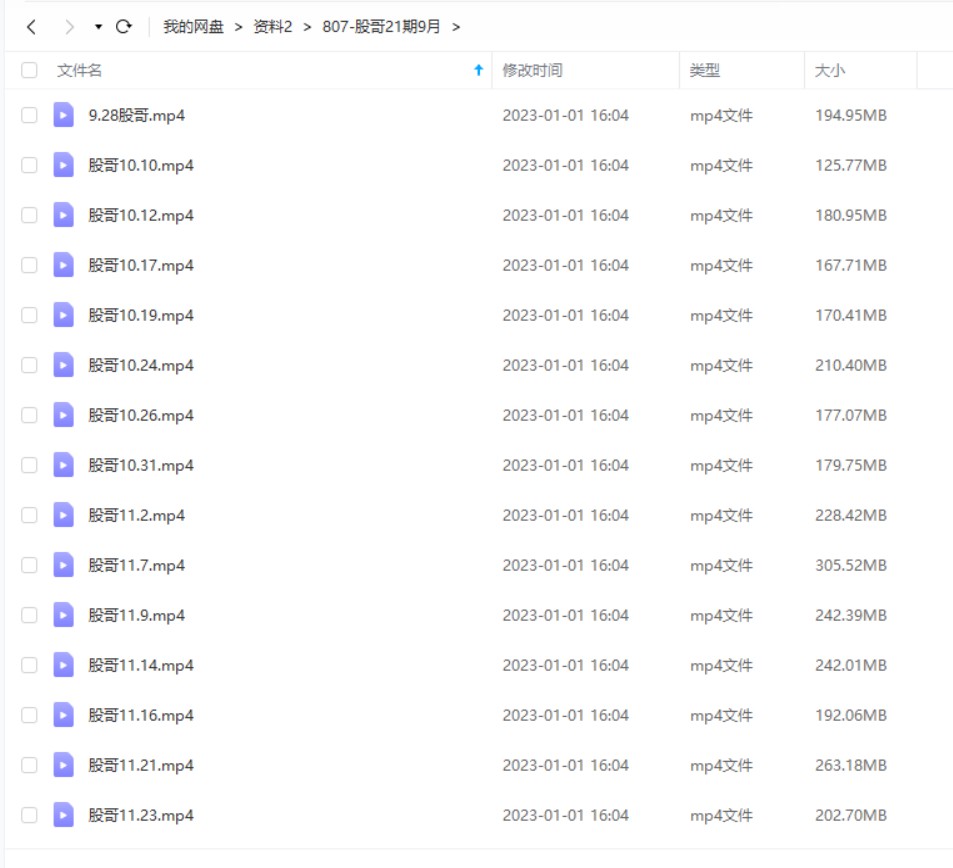Check the box for 股哥11.9.mp4
This screenshot has height=868, width=953.
pyautogui.click(x=29, y=615)
